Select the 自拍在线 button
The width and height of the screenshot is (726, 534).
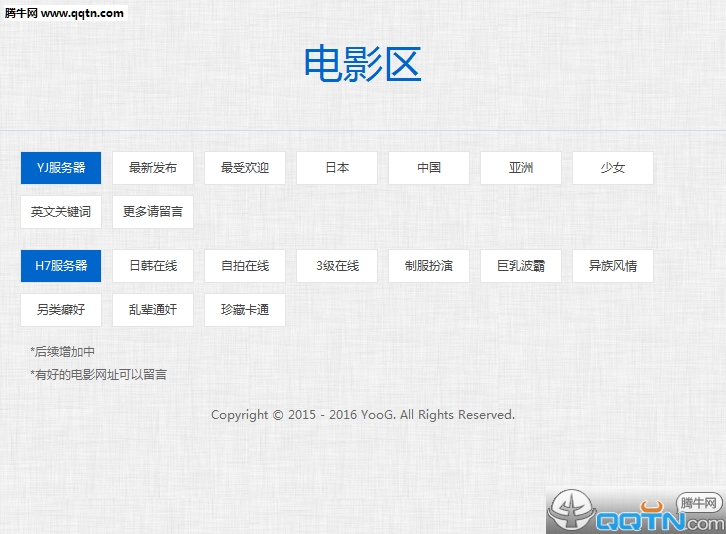[245, 266]
